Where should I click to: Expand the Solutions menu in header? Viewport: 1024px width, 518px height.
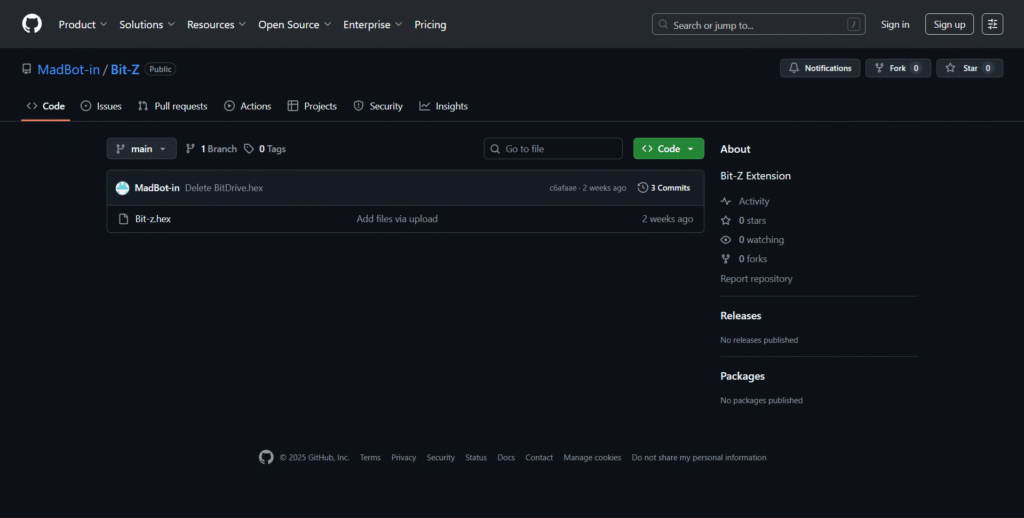(147, 24)
